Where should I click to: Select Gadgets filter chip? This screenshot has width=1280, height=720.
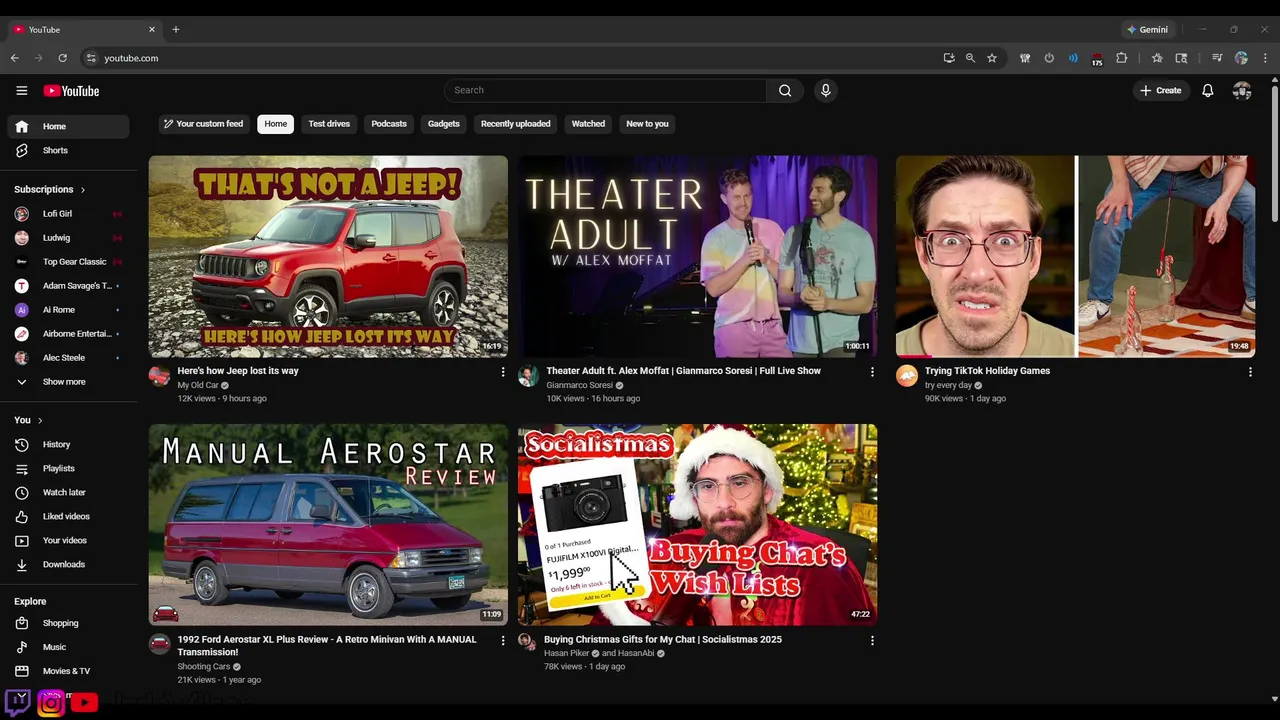point(444,124)
